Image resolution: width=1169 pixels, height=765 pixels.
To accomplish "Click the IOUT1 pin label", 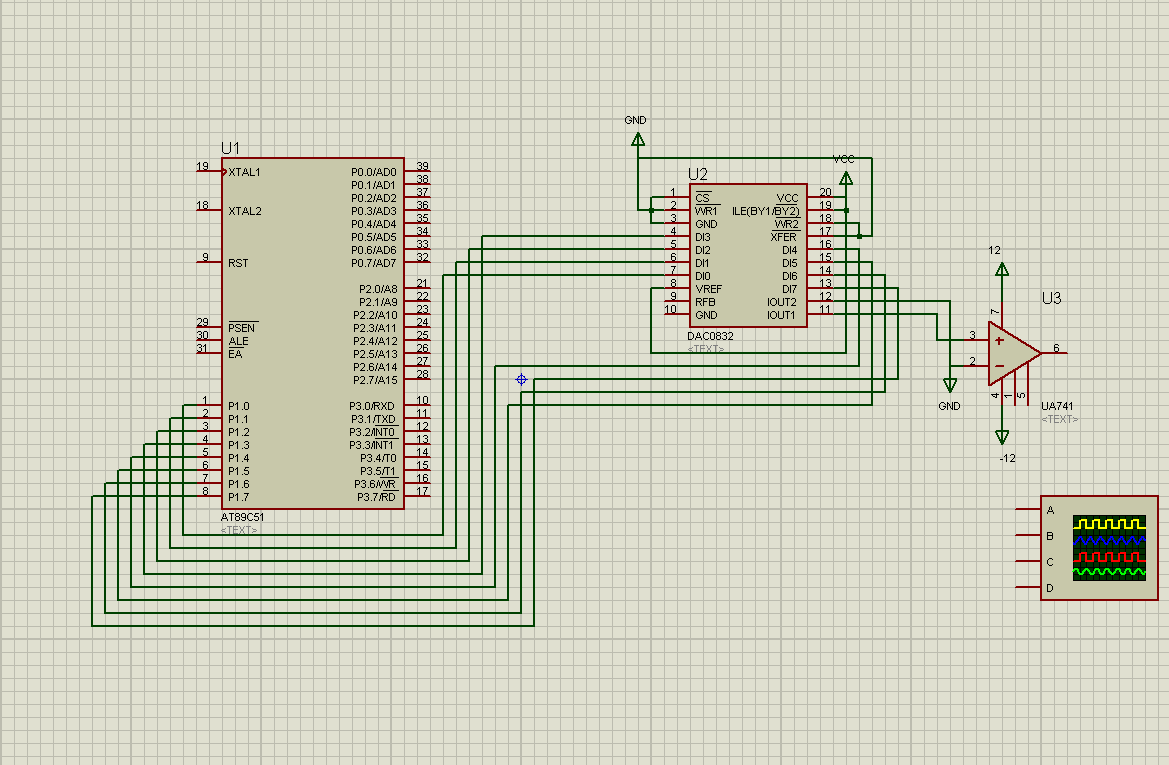I will click(781, 315).
